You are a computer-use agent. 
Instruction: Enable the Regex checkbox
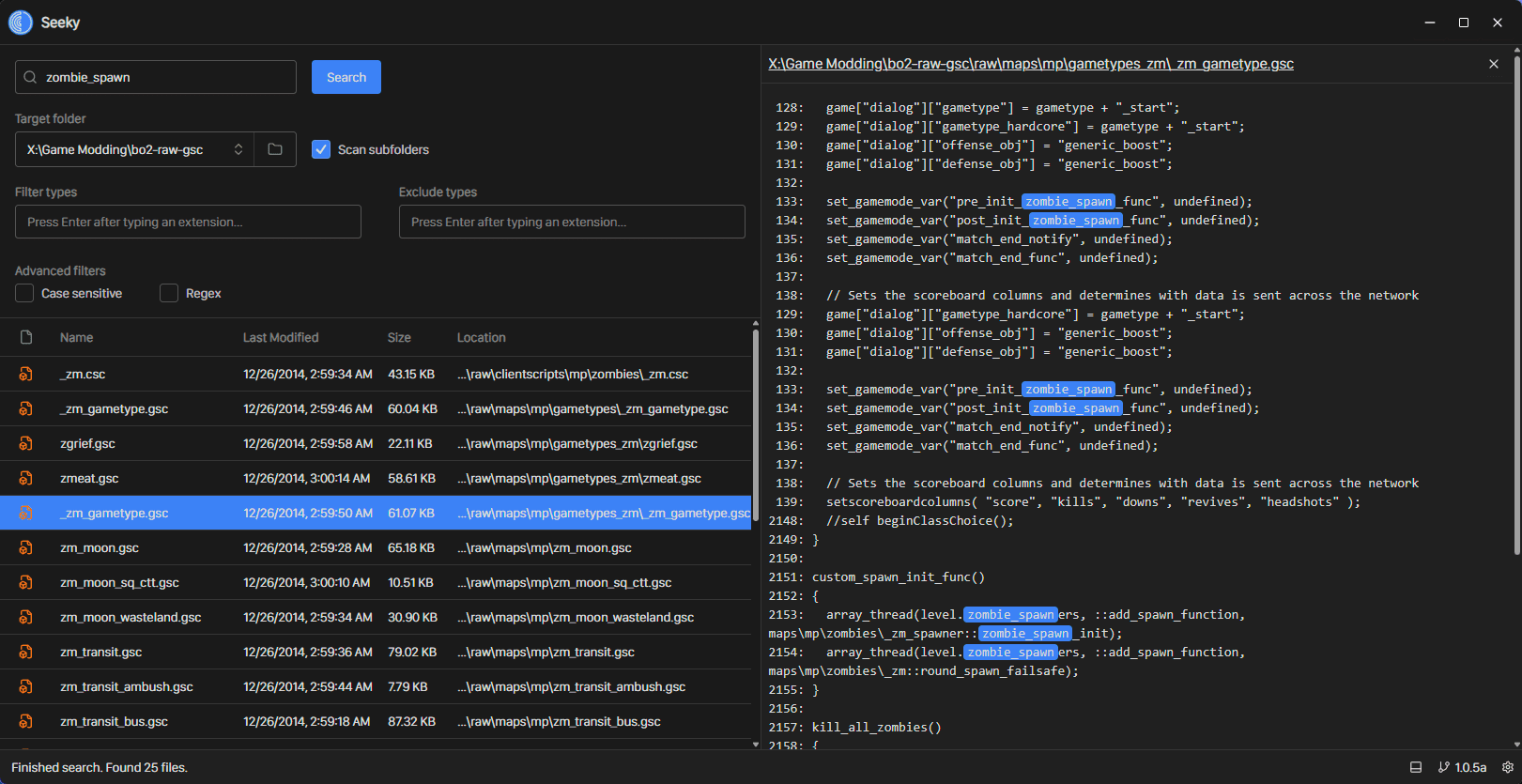coord(169,293)
